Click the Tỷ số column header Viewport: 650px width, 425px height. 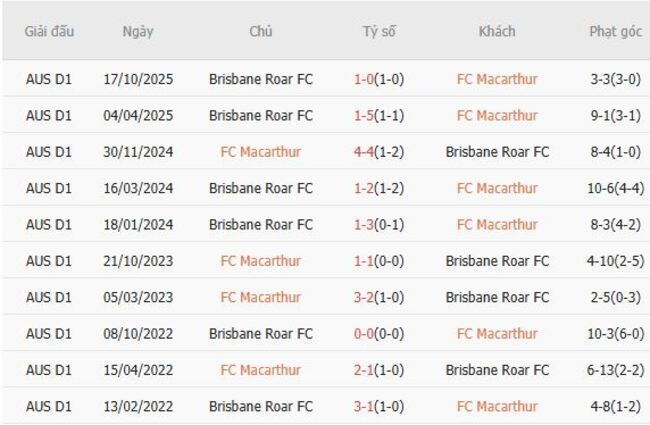coord(379,31)
